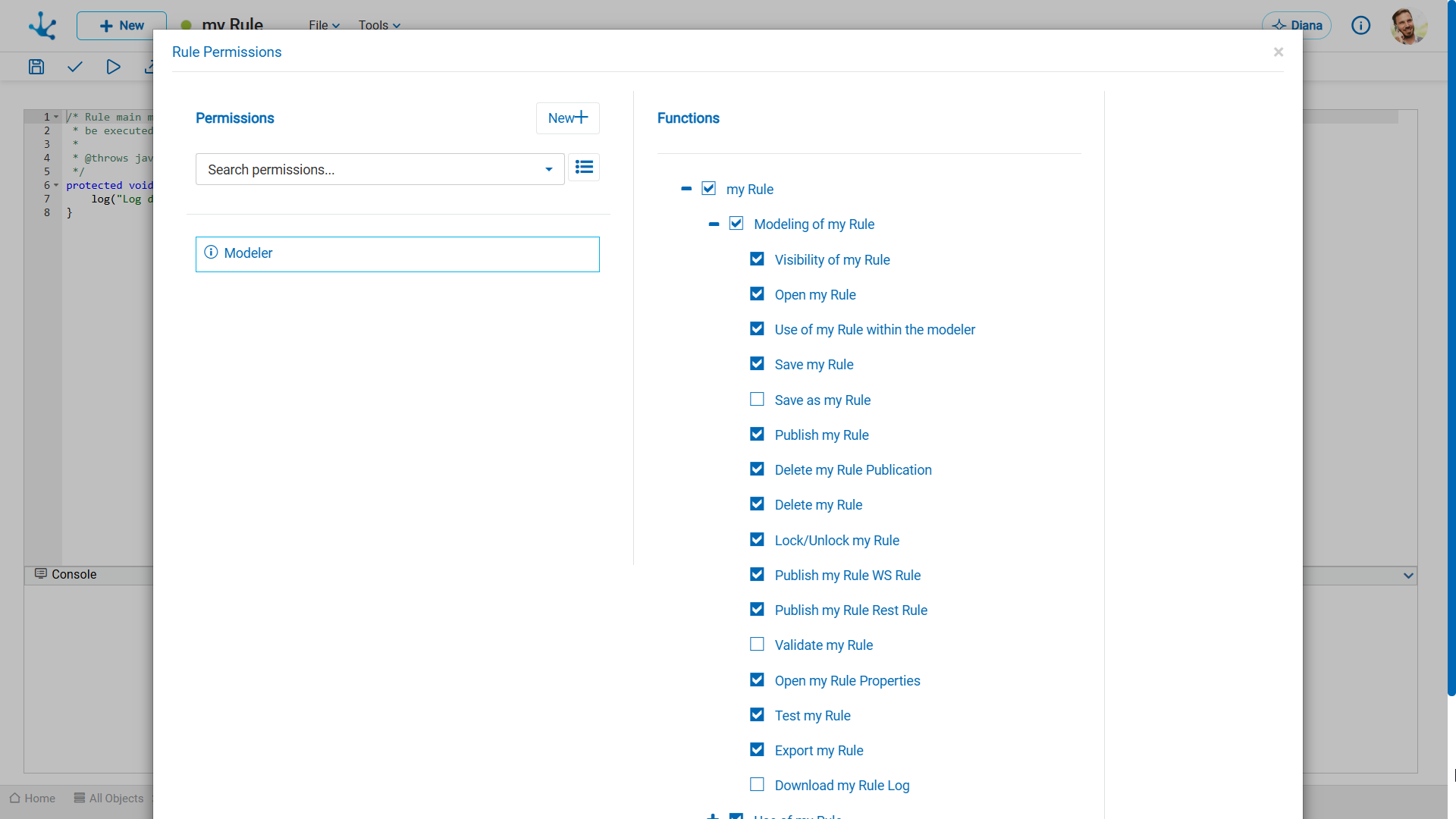Click the Modeler info icon
This screenshot has width=1456, height=819.
(211, 253)
